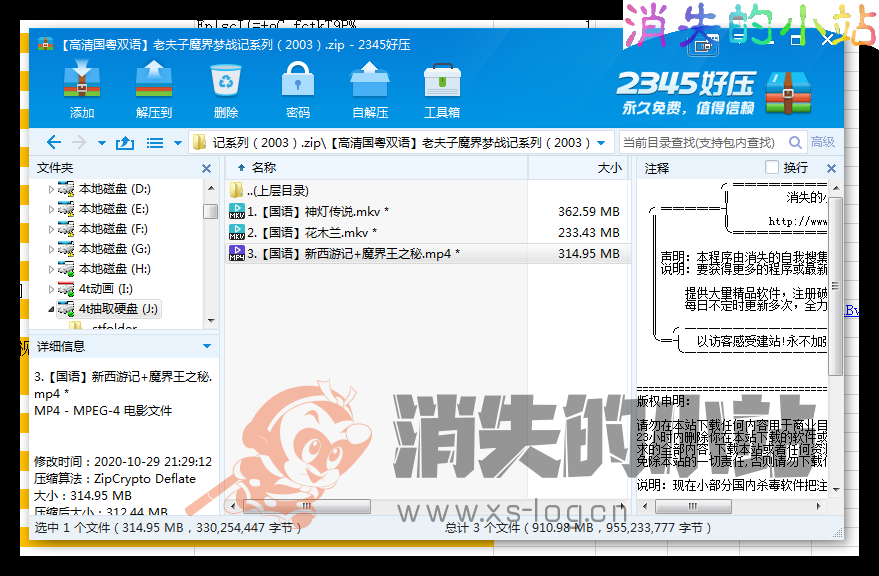The width and height of the screenshot is (879, 576).
Task: Click the 自解压 (Self-extract) icon
Action: (x=370, y=90)
